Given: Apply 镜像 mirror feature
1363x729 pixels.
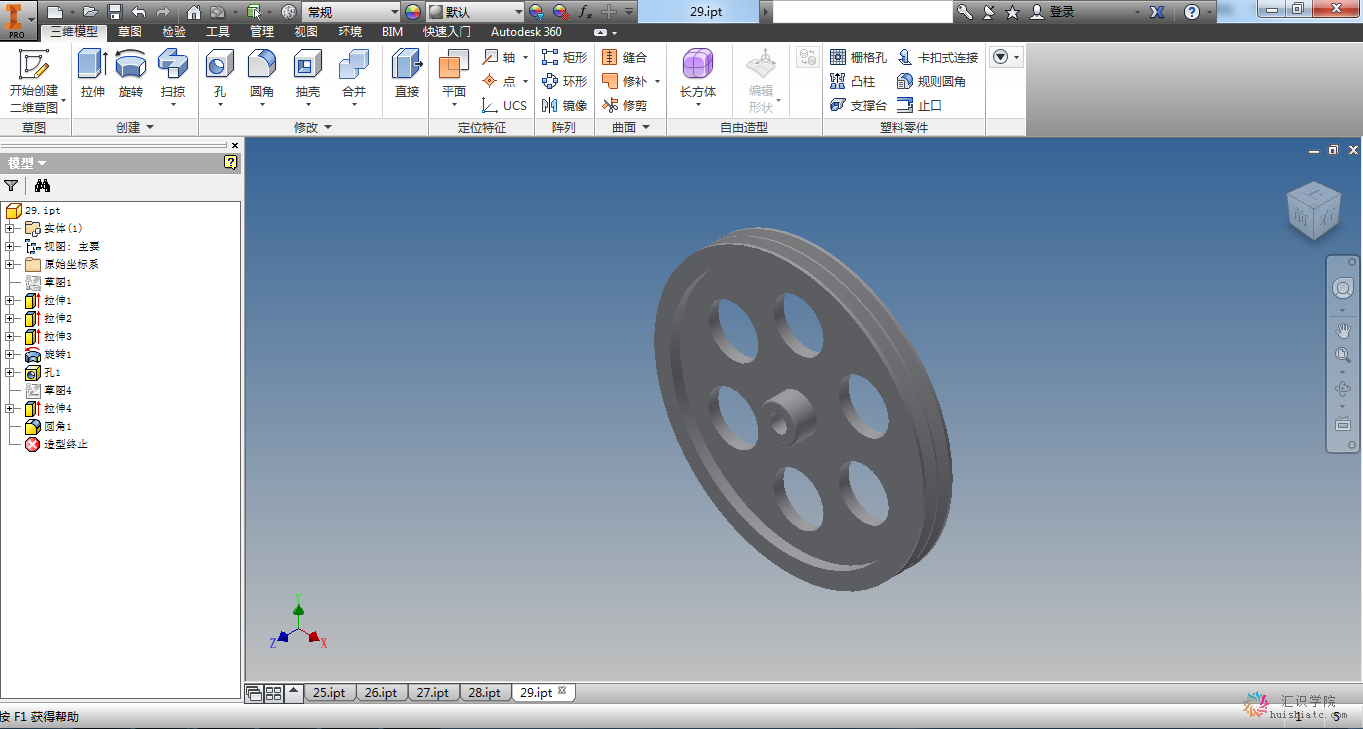Looking at the screenshot, I should 565,105.
